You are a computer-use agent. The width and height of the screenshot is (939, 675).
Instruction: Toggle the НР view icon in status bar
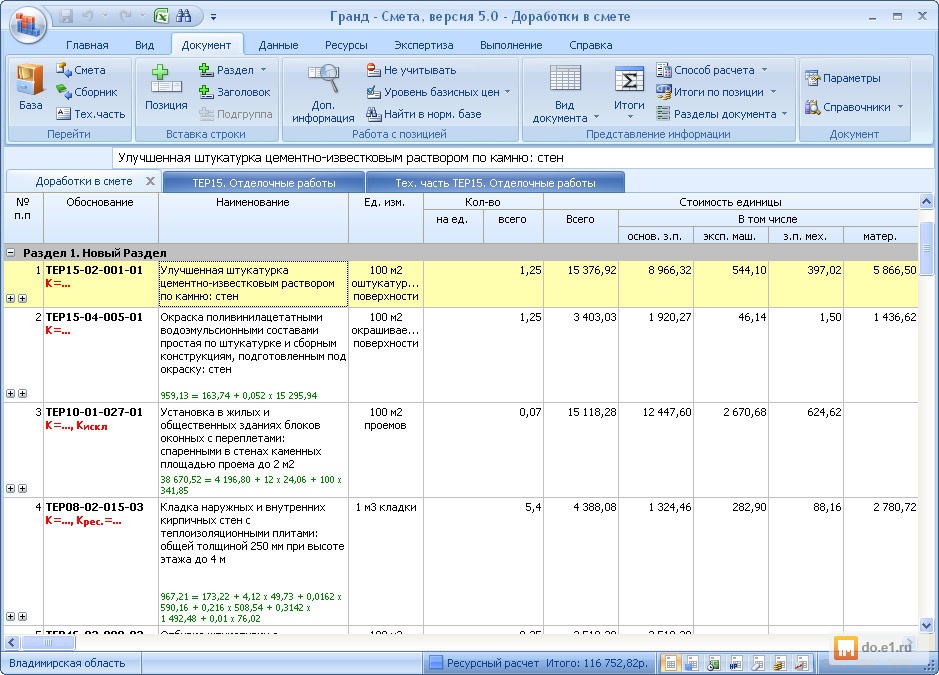coord(735,663)
